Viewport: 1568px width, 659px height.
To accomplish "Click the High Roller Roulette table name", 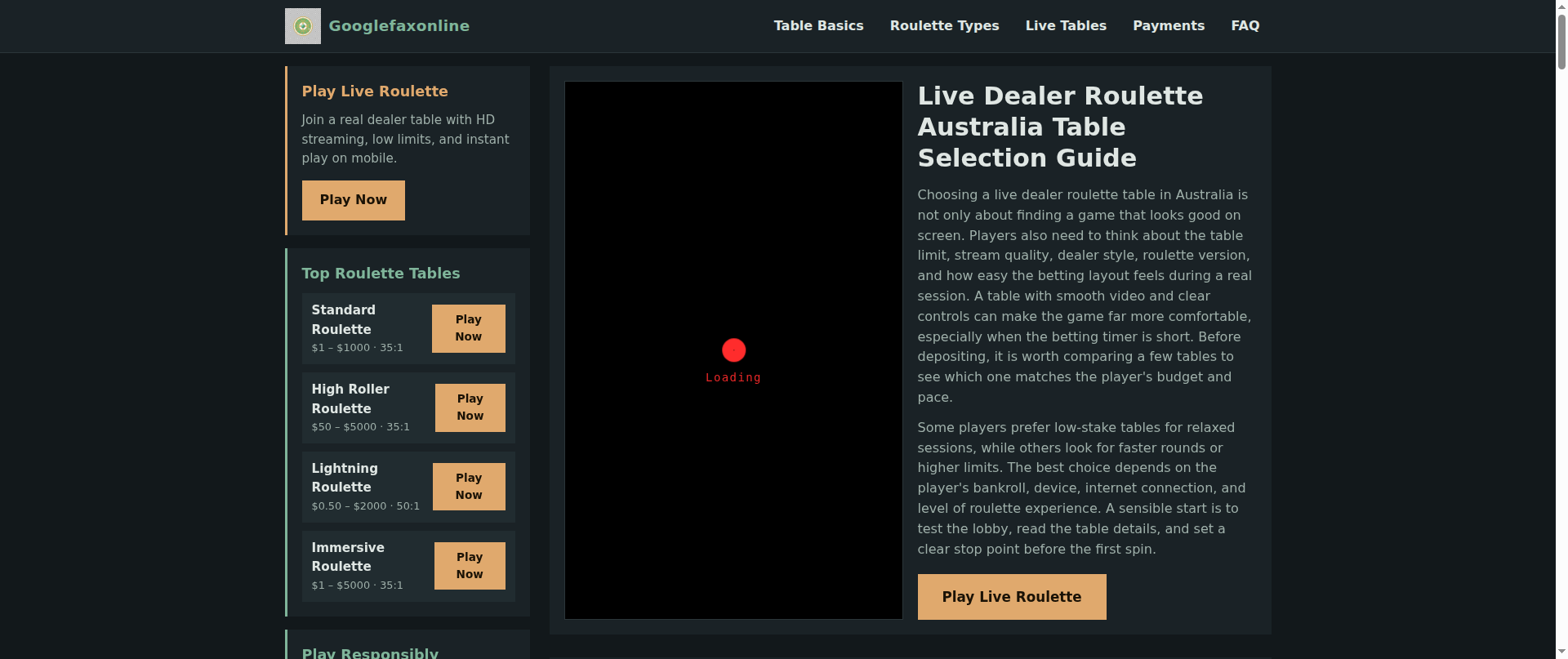I will [x=350, y=399].
